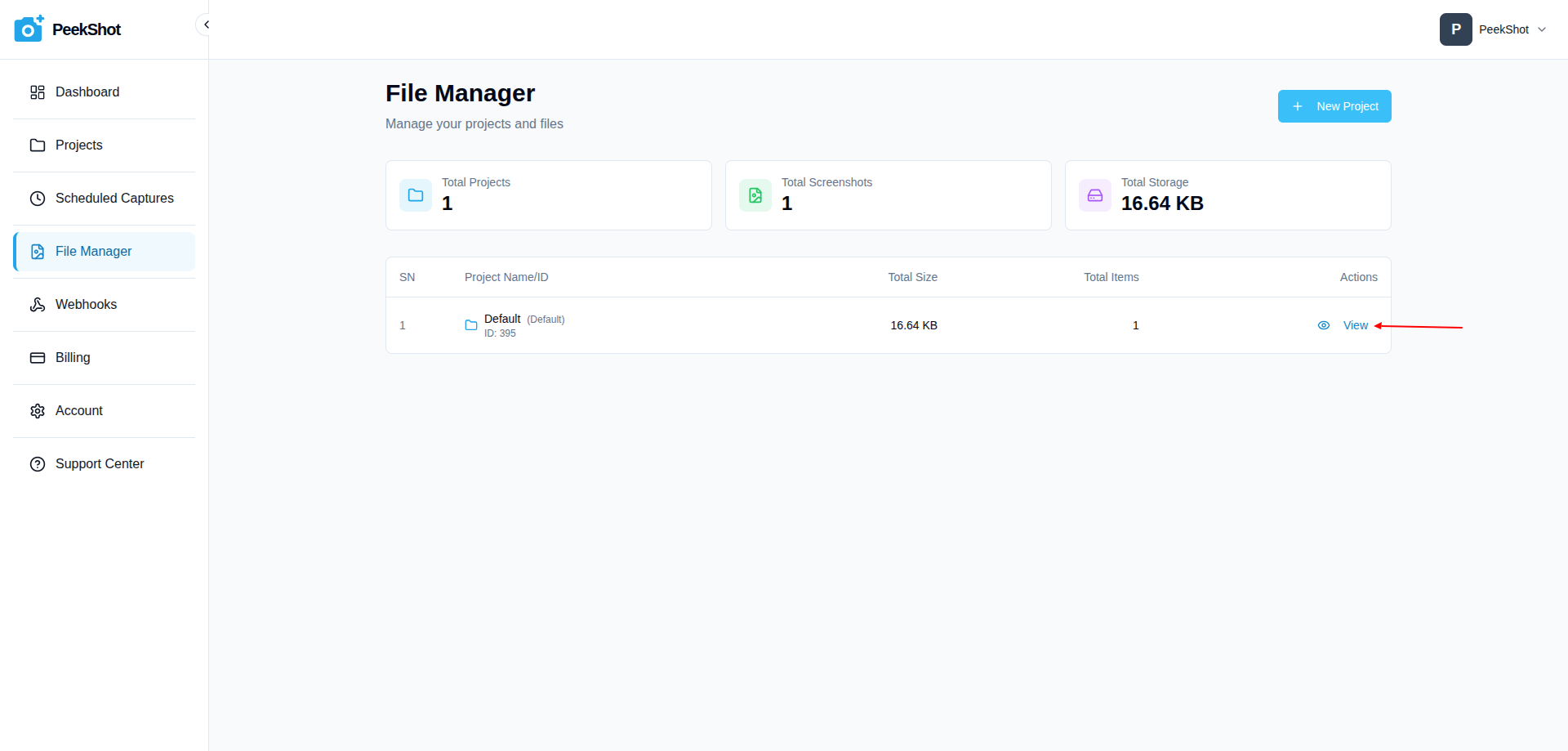Viewport: 1568px width, 751px height.
Task: Click the Scheduled Captures clock icon
Action: (38, 199)
